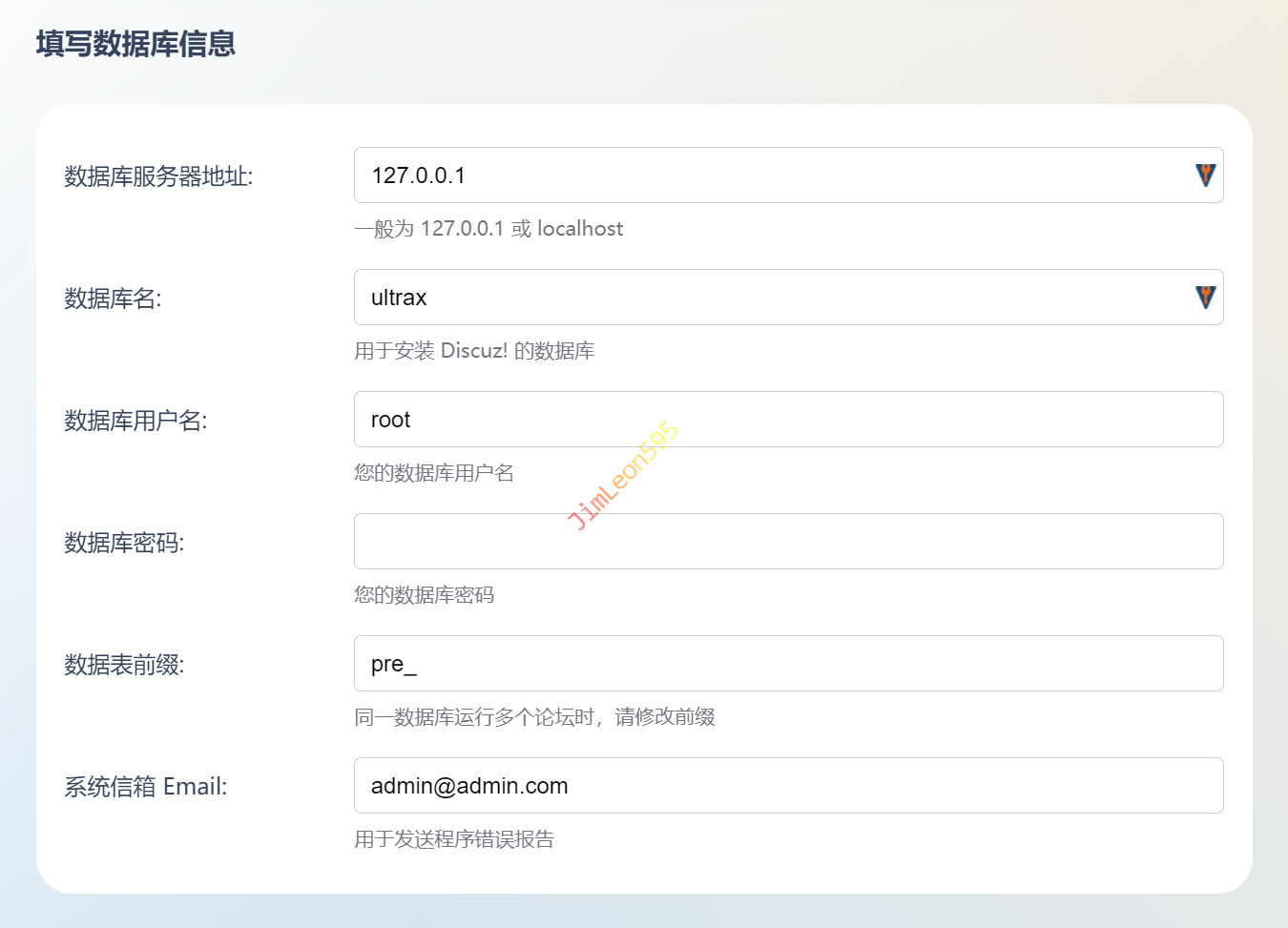This screenshot has height=928, width=1288.
Task: Click the hint about modifying the prefix
Action: (534, 717)
